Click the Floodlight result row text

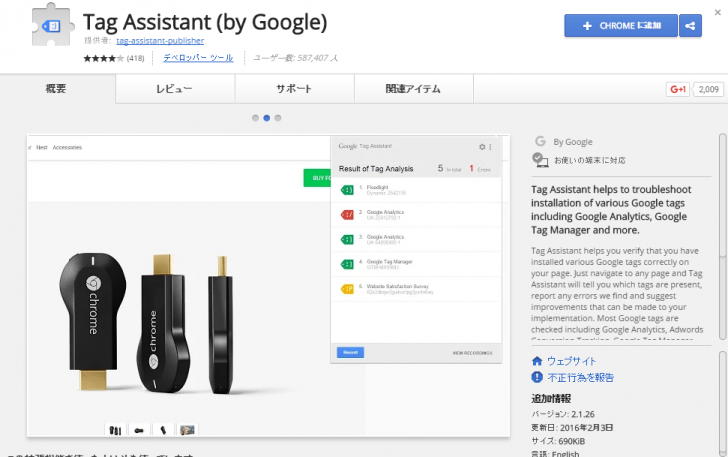[386, 190]
